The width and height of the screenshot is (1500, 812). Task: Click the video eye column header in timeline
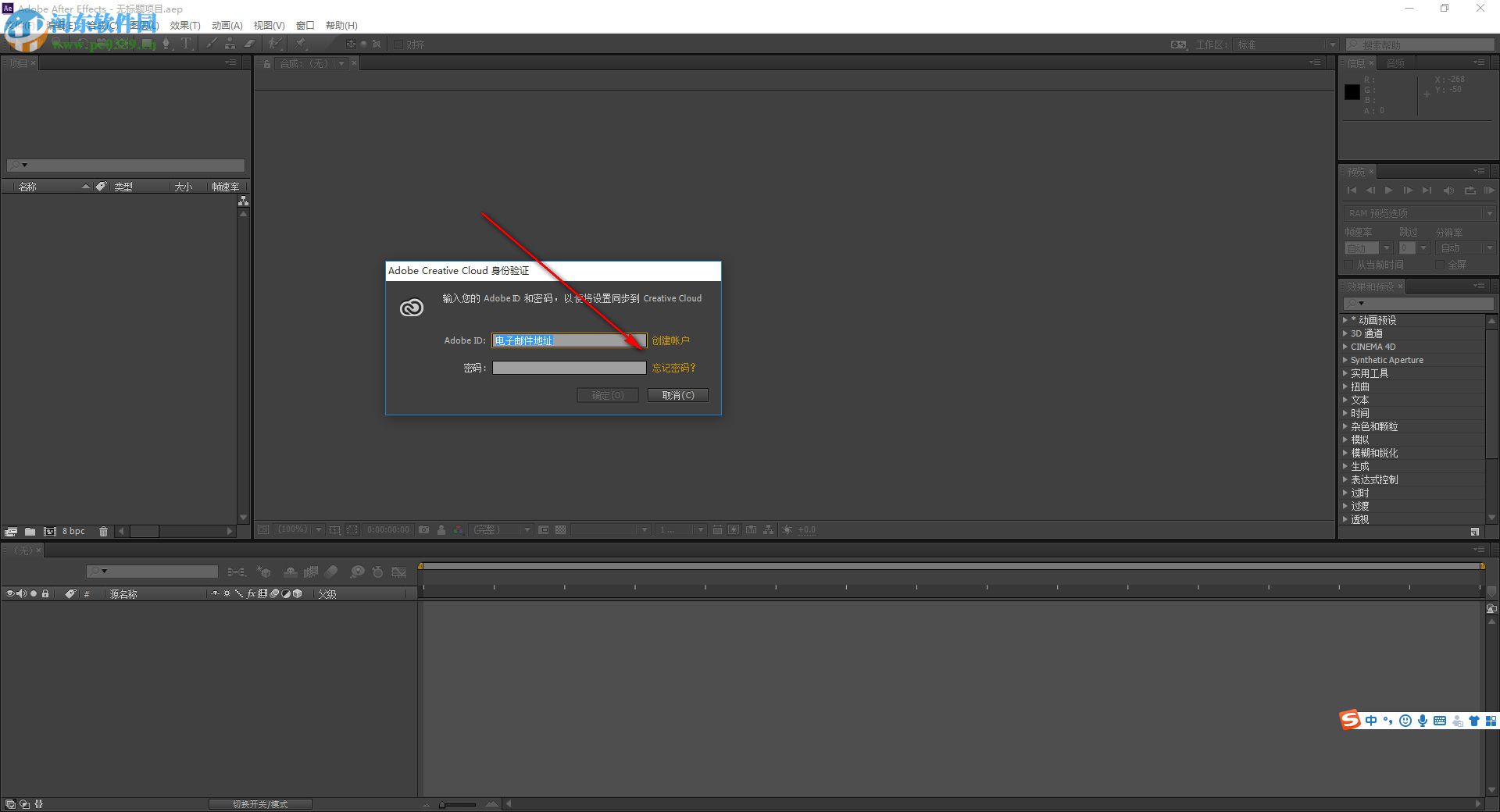[10, 594]
